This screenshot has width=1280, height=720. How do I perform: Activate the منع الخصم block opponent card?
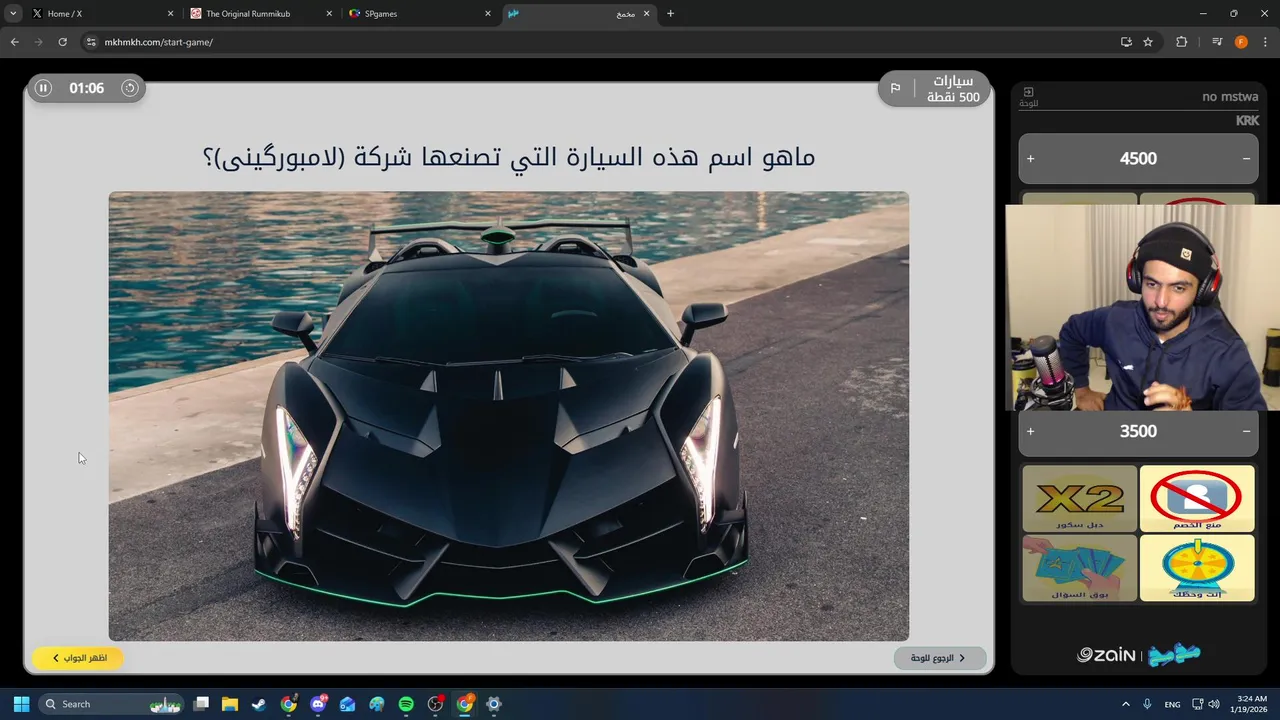pyautogui.click(x=1196, y=498)
